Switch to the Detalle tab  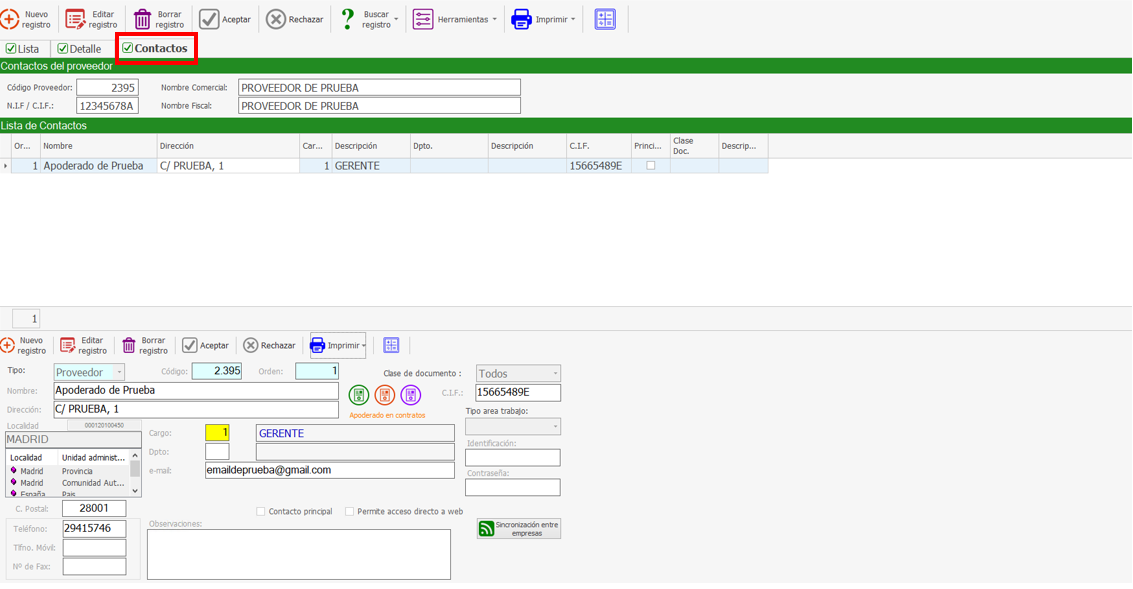pyautogui.click(x=79, y=49)
